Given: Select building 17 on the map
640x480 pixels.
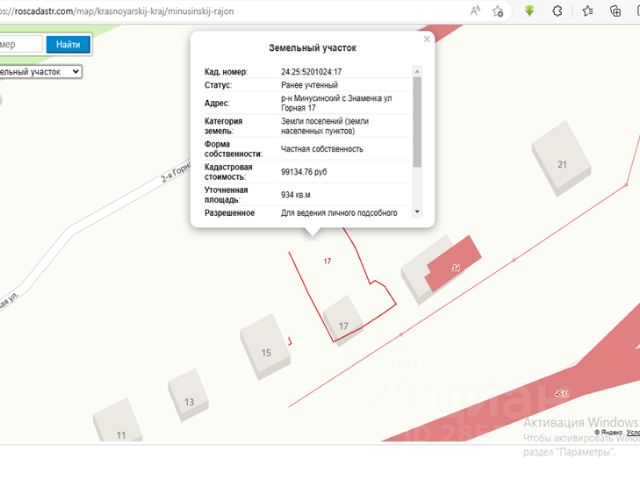Looking at the screenshot, I should pyautogui.click(x=343, y=320).
